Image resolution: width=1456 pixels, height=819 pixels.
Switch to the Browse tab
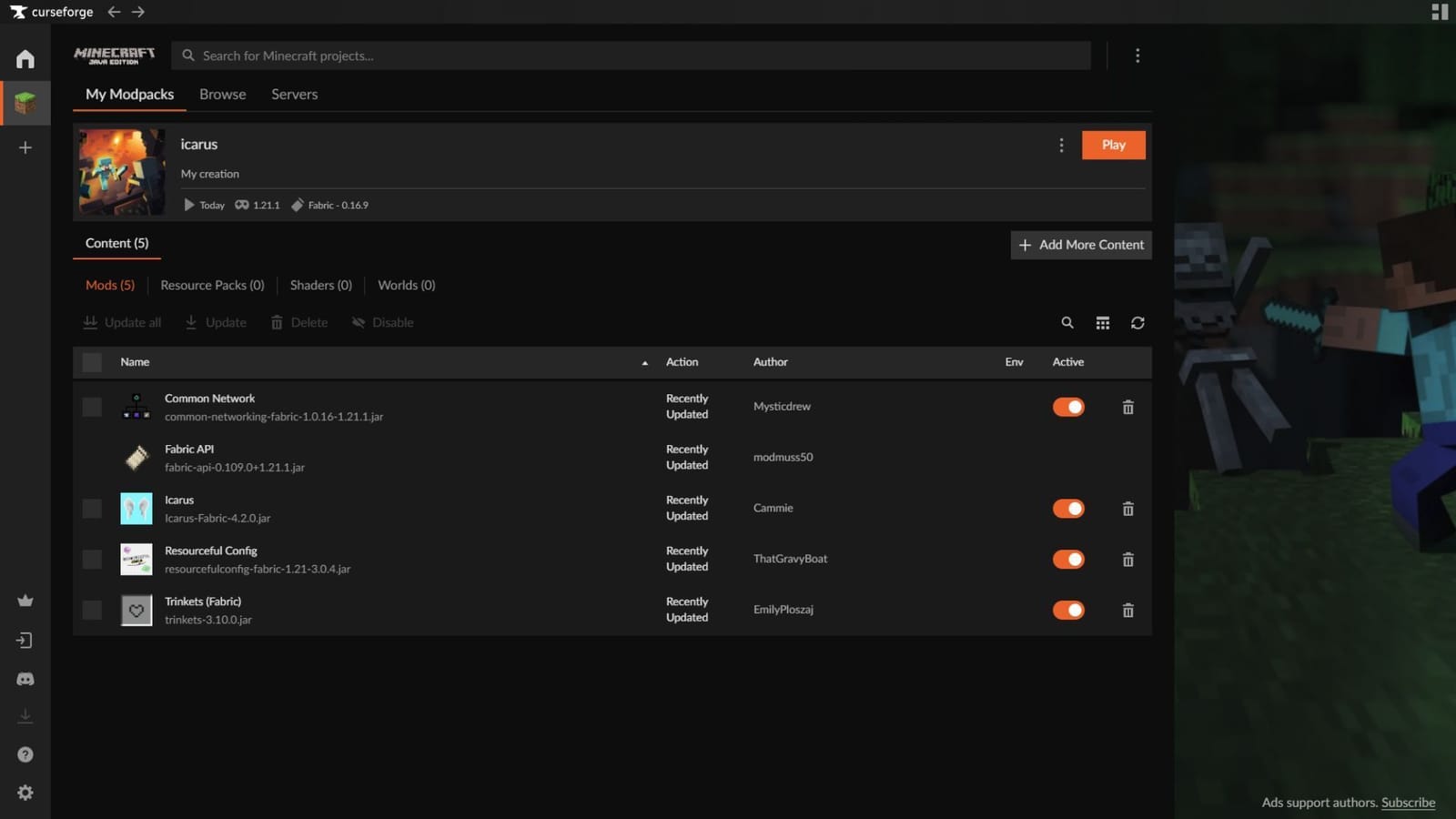pyautogui.click(x=222, y=94)
